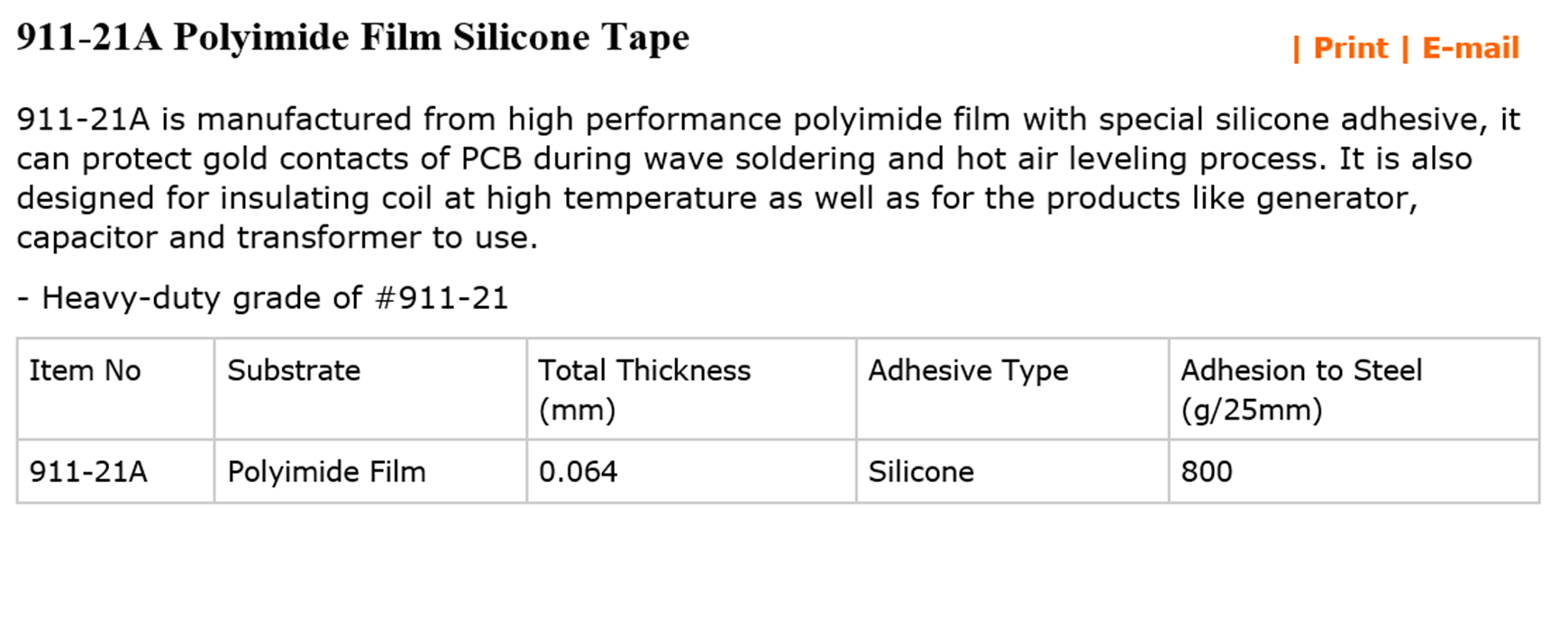Image resolution: width=1568 pixels, height=644 pixels.
Task: Select the Total Thickness (mm) header cell
Action: point(644,389)
